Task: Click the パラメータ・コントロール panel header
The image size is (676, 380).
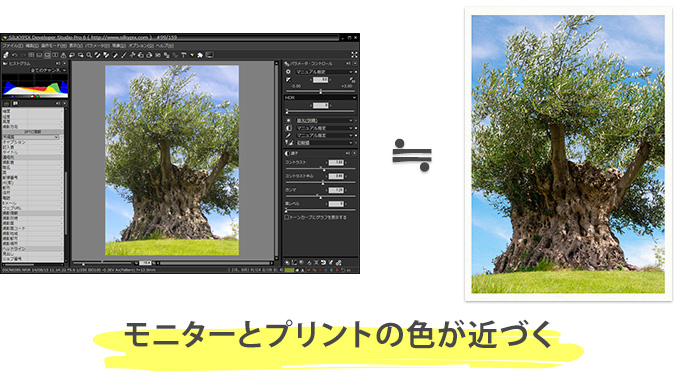Action: [320, 63]
